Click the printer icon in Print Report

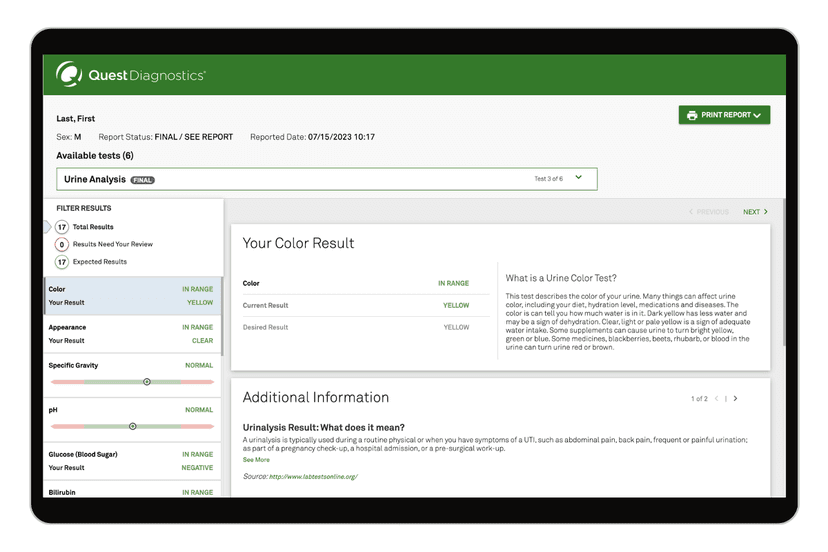coord(692,116)
